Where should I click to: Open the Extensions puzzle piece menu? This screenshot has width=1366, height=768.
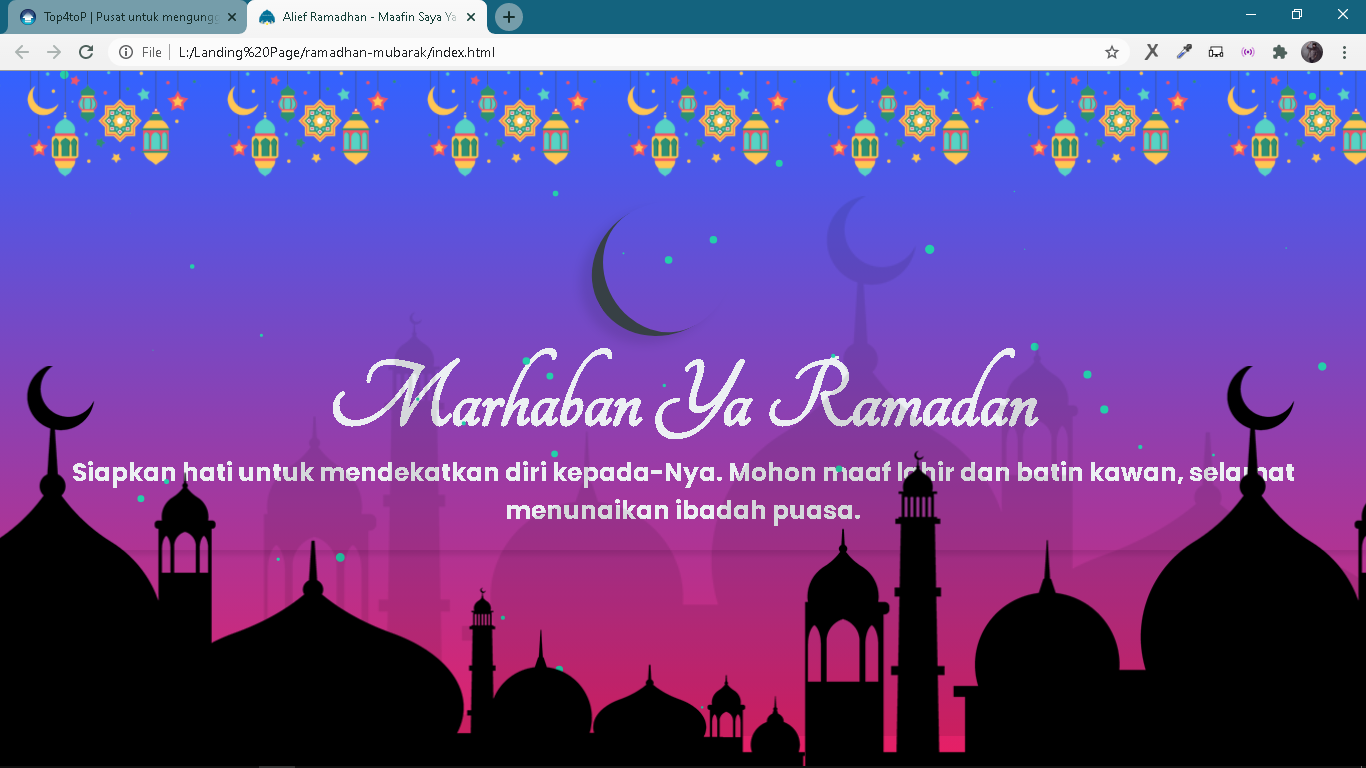point(1280,51)
